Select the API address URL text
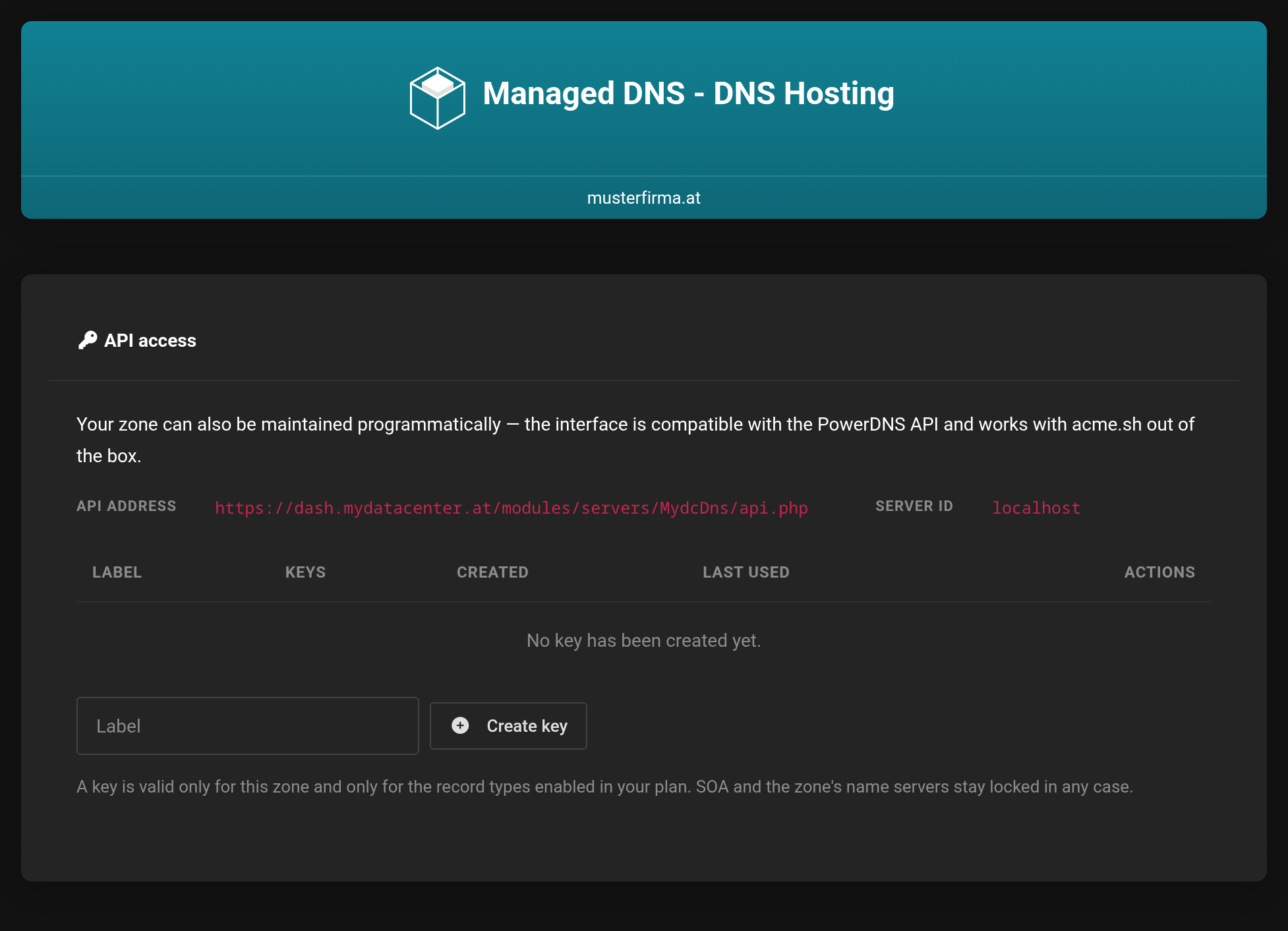The image size is (1288, 931). click(512, 508)
